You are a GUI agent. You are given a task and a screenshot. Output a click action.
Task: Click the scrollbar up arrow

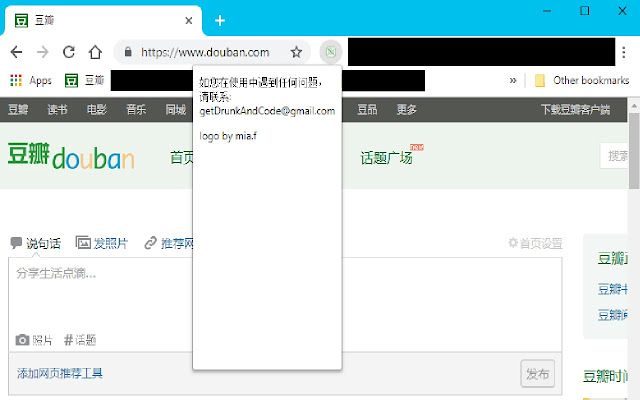tap(634, 105)
